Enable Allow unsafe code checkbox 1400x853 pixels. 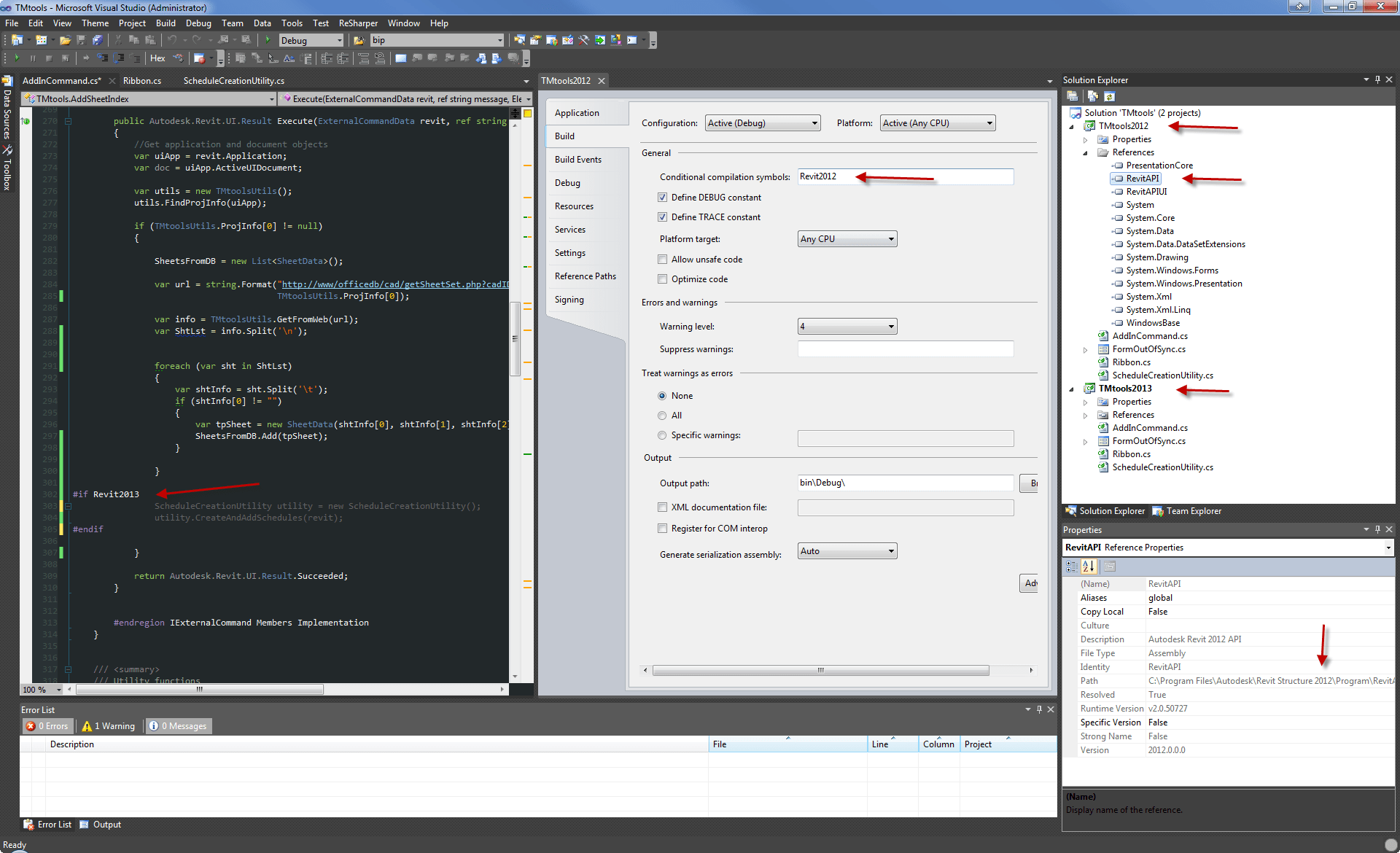tap(662, 260)
